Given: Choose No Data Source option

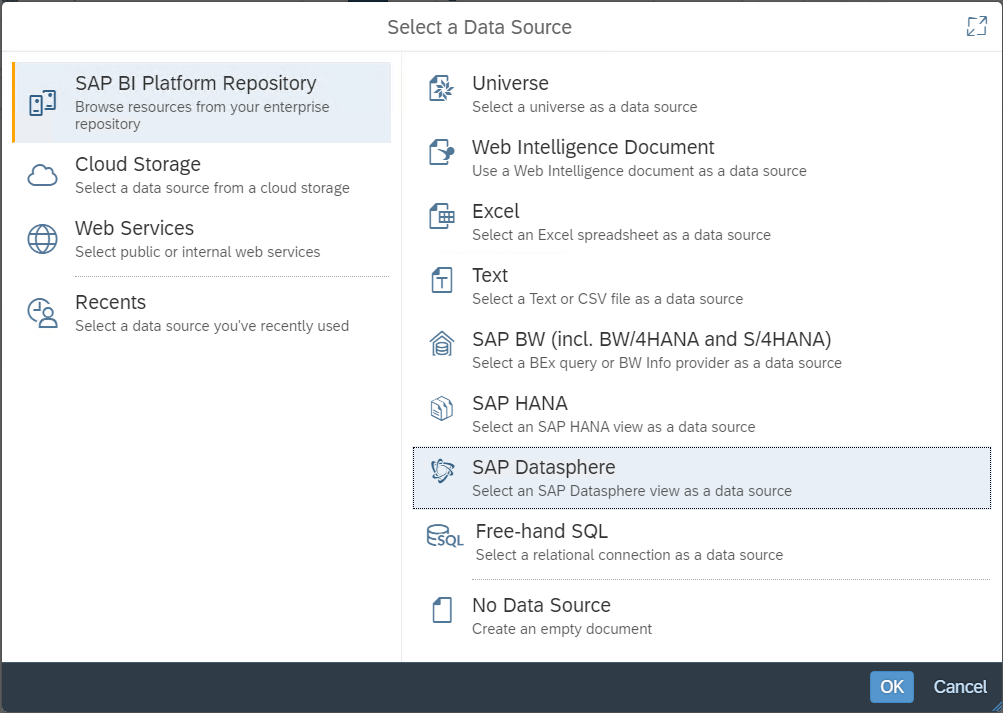Looking at the screenshot, I should pyautogui.click(x=702, y=616).
